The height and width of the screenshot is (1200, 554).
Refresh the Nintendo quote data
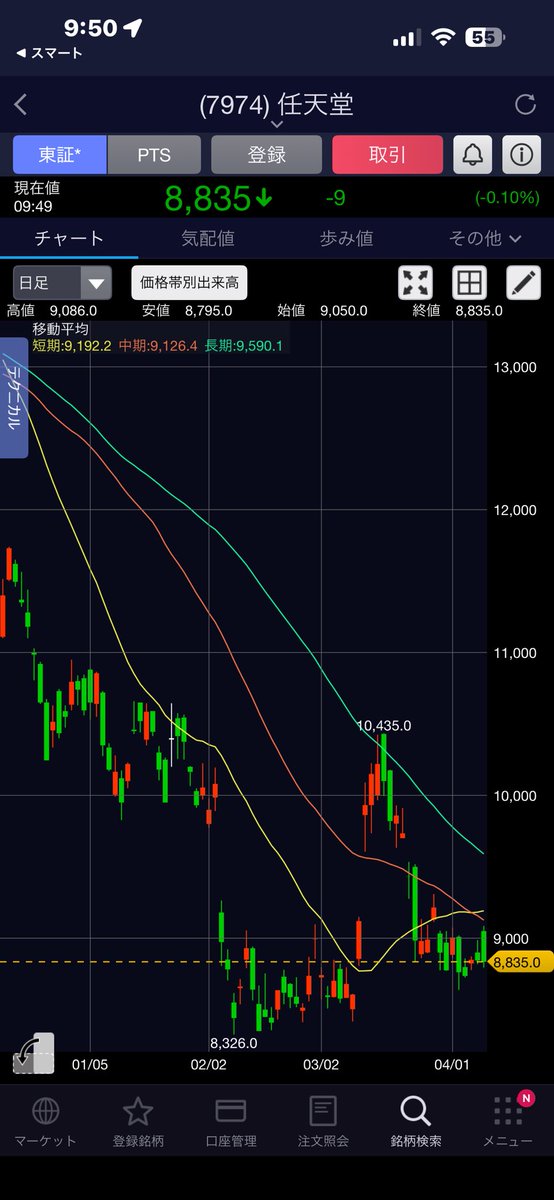[525, 104]
